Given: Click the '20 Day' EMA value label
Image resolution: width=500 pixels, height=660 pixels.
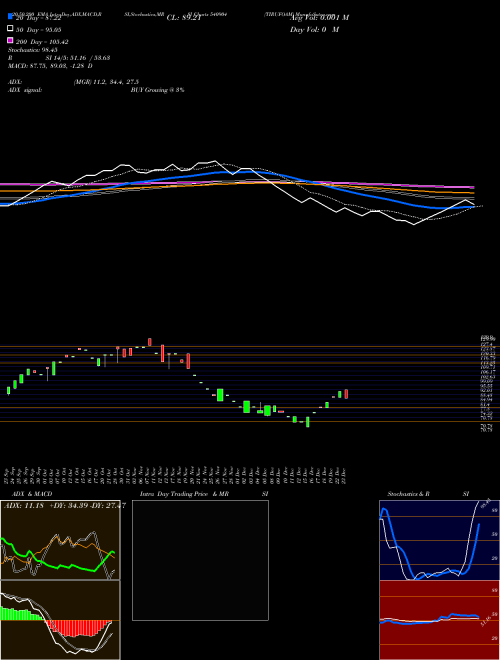Looking at the screenshot, I should tap(38, 18).
